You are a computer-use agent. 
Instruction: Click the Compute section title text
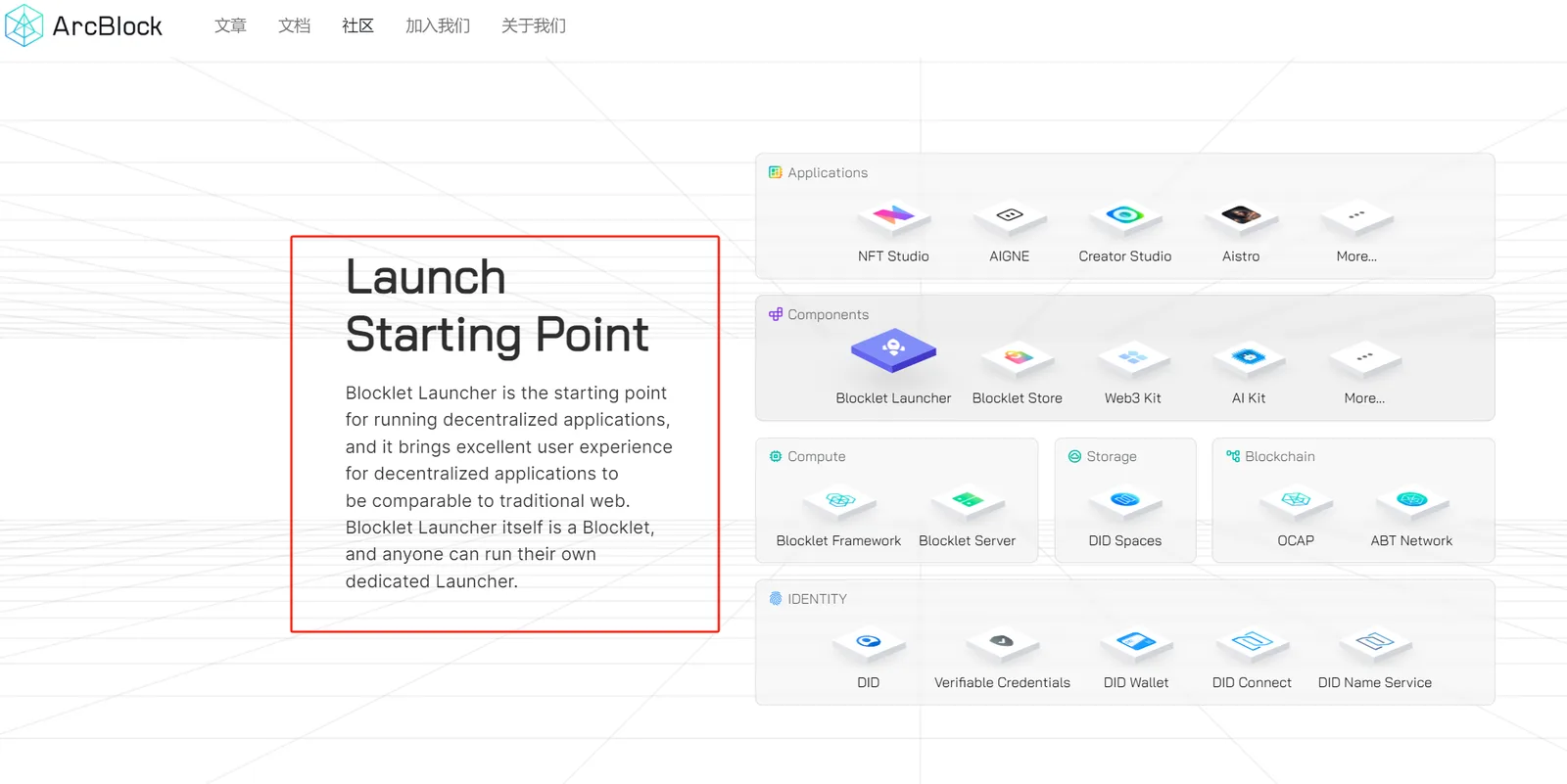(x=817, y=456)
